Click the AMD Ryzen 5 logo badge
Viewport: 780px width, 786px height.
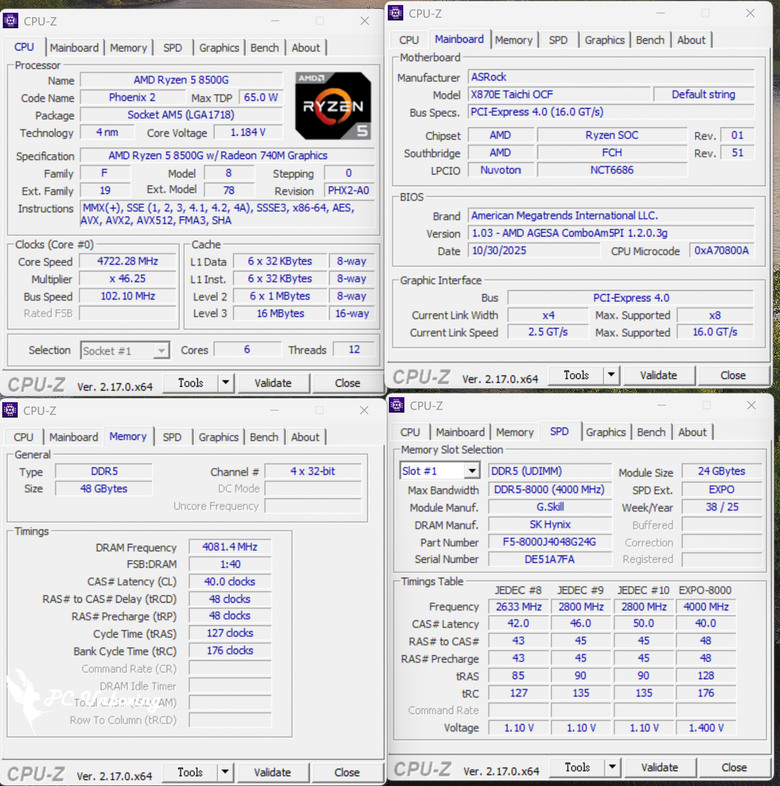tap(333, 106)
